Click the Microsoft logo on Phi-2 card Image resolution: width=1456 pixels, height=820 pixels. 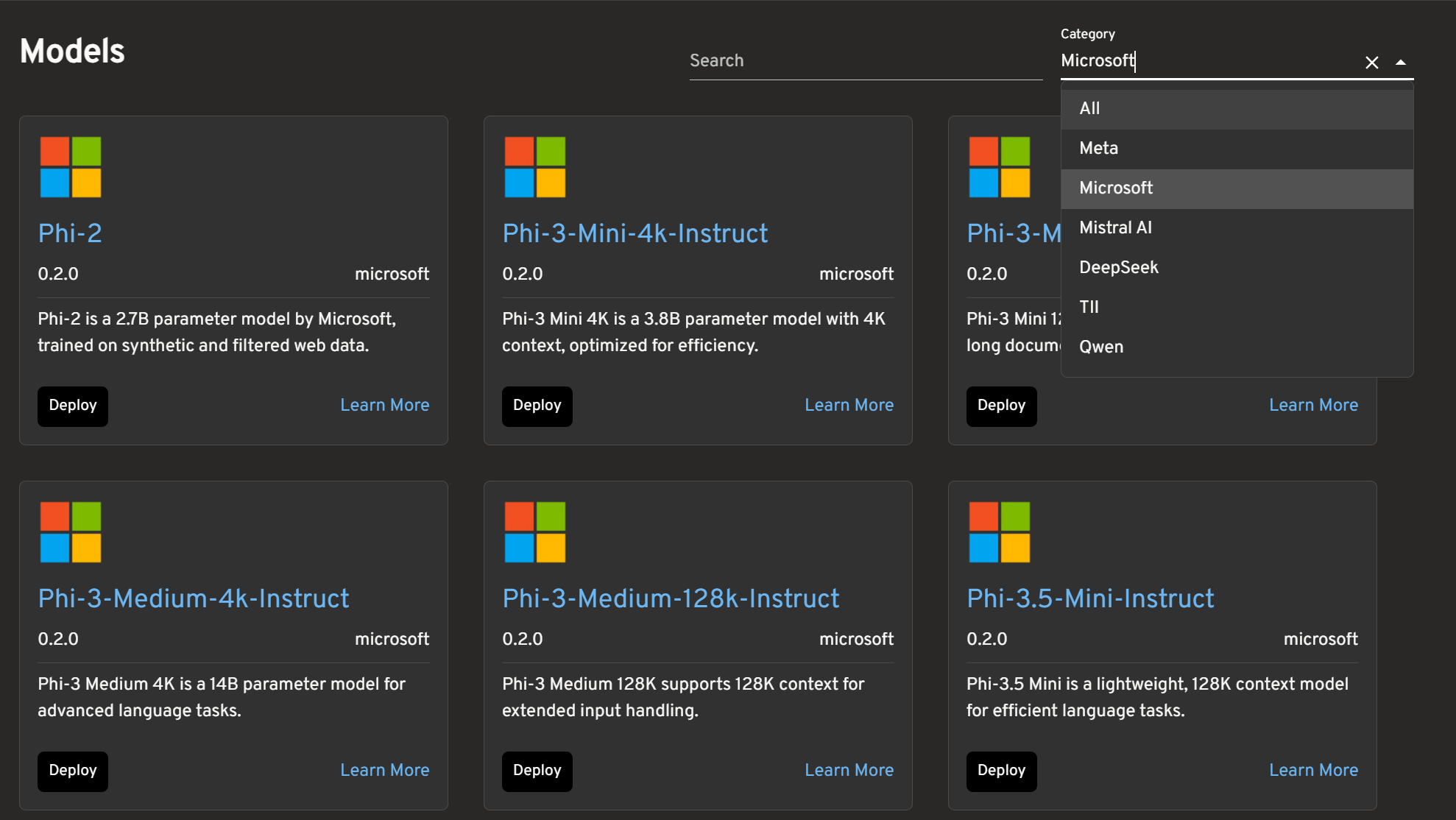[x=71, y=167]
